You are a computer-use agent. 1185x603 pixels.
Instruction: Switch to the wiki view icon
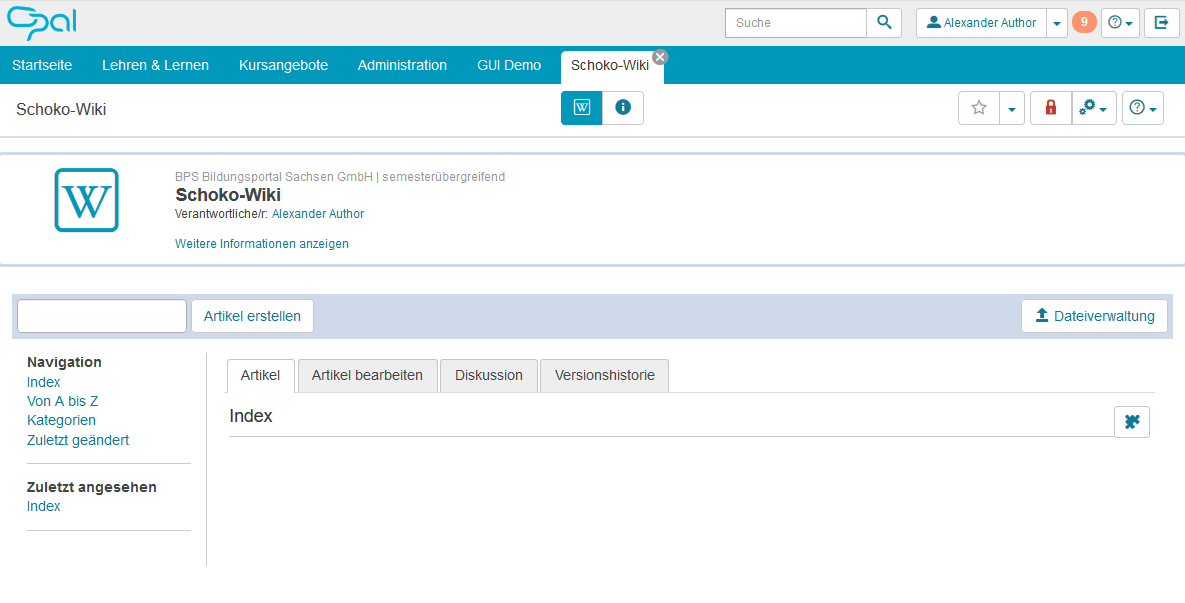point(582,108)
